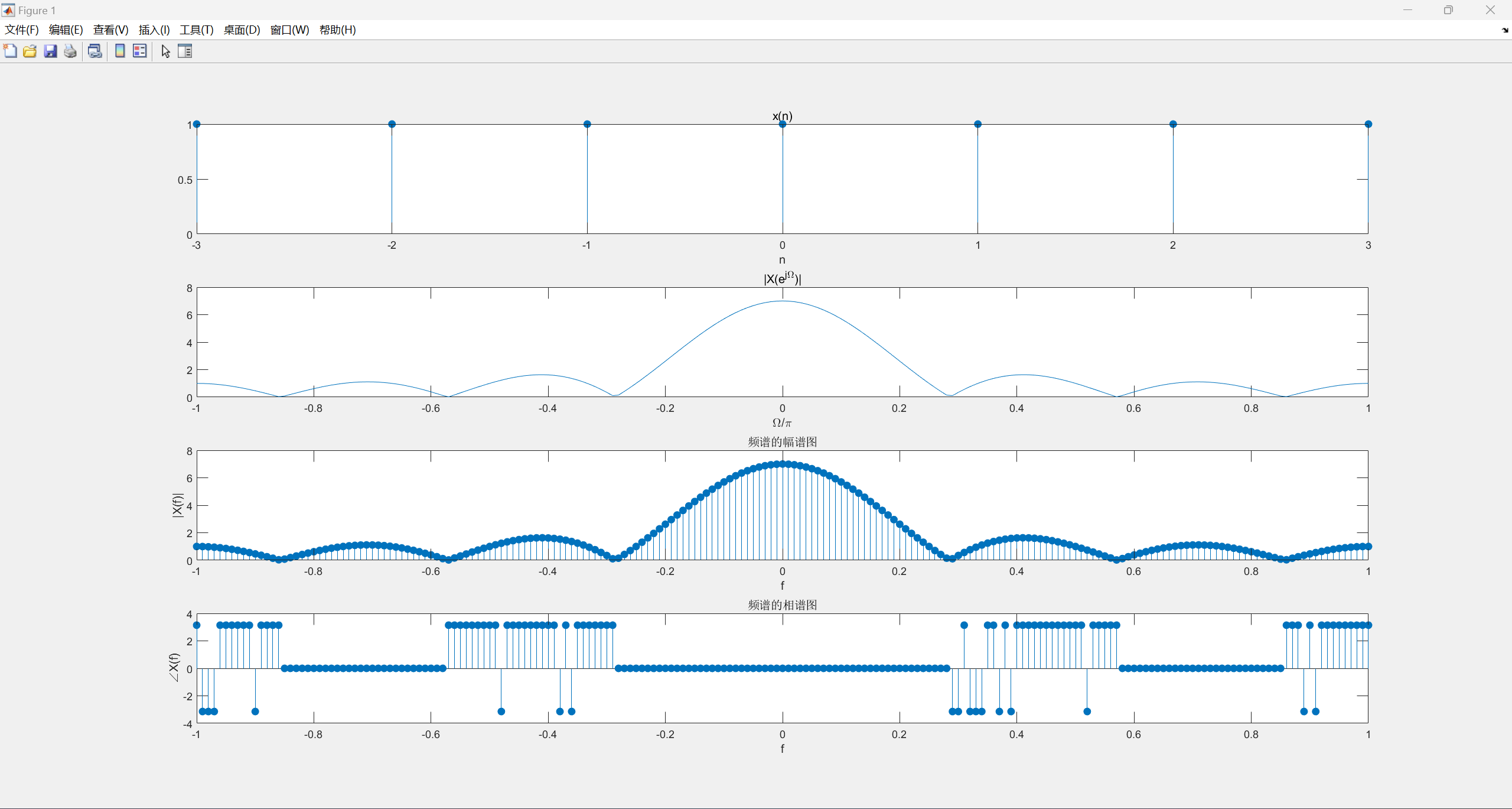
Task: Save figure with the floppy disk icon
Action: coord(50,51)
